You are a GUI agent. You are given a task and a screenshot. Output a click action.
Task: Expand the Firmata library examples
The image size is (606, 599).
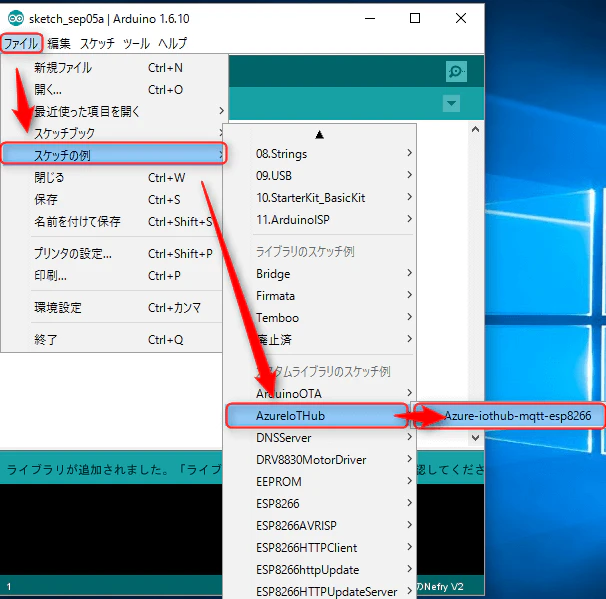point(320,296)
